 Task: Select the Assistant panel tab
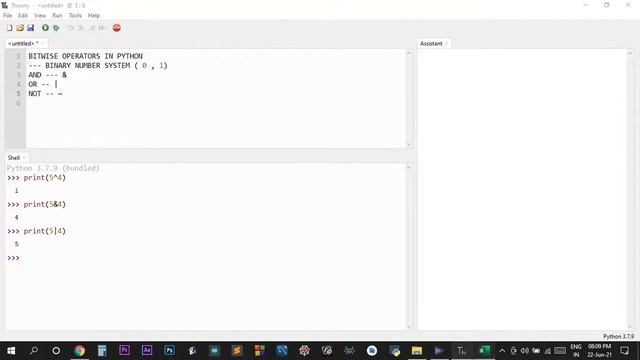[431, 43]
